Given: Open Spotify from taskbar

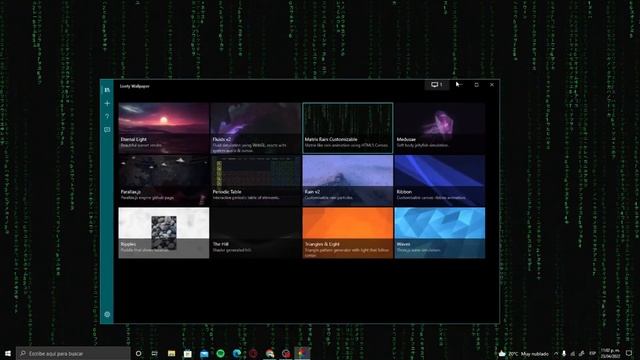Looking at the screenshot, I should (220, 353).
